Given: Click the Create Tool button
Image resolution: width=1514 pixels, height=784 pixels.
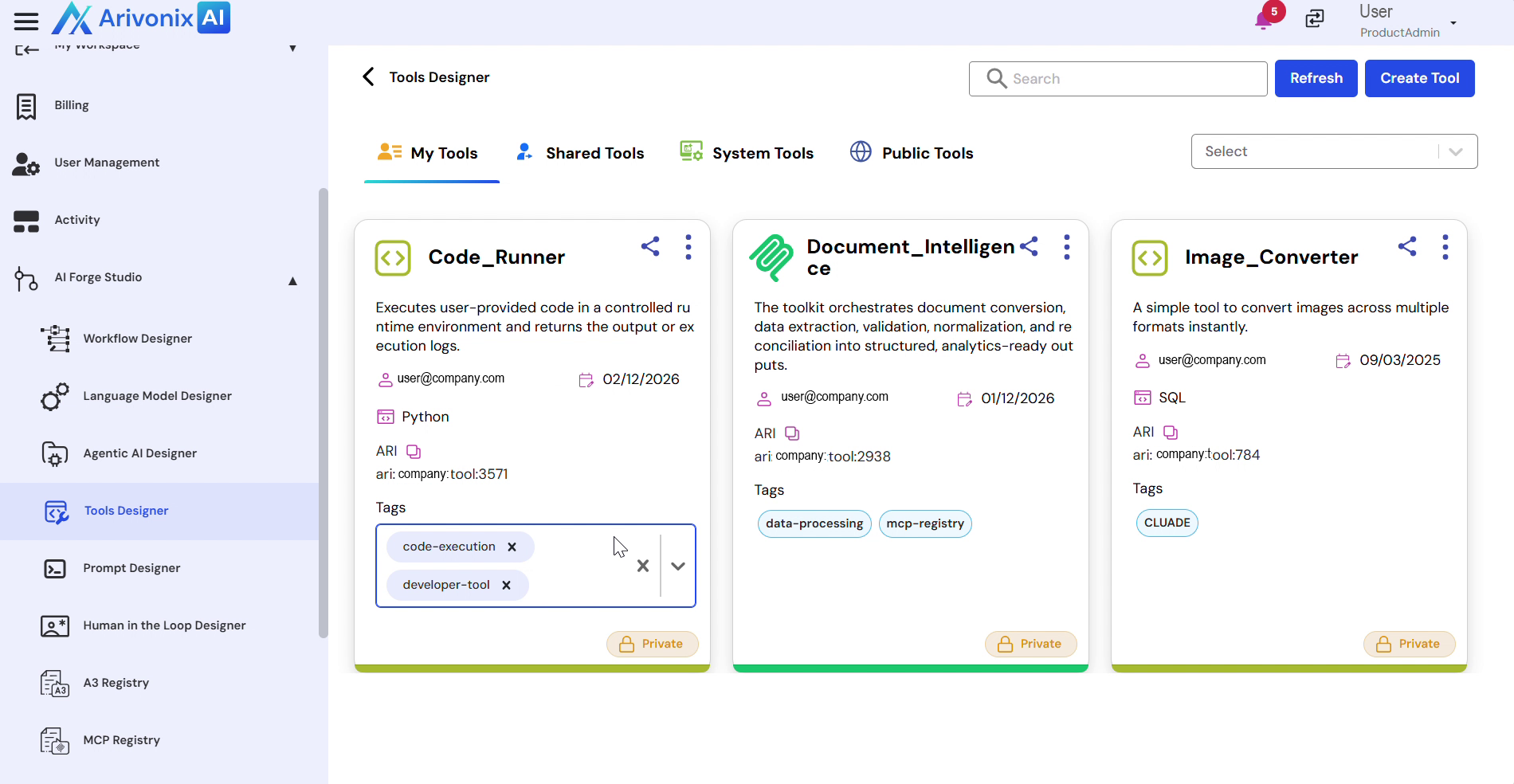Looking at the screenshot, I should pos(1419,78).
